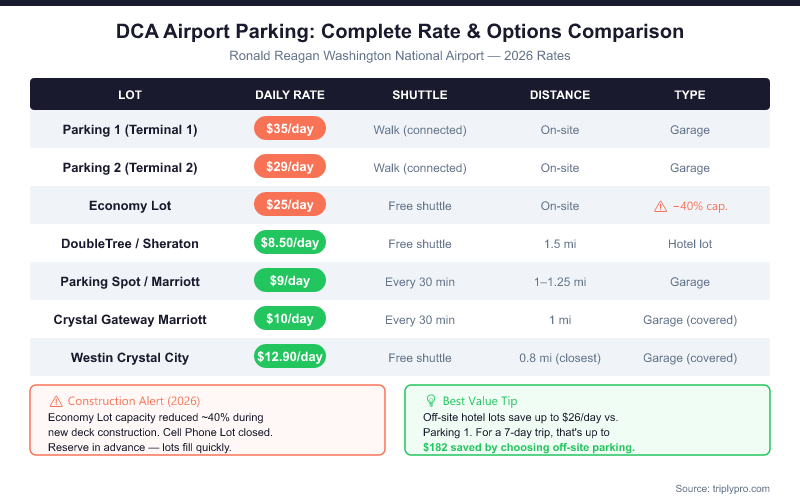Click the Construction Alert warning triangle icon

coord(56,400)
